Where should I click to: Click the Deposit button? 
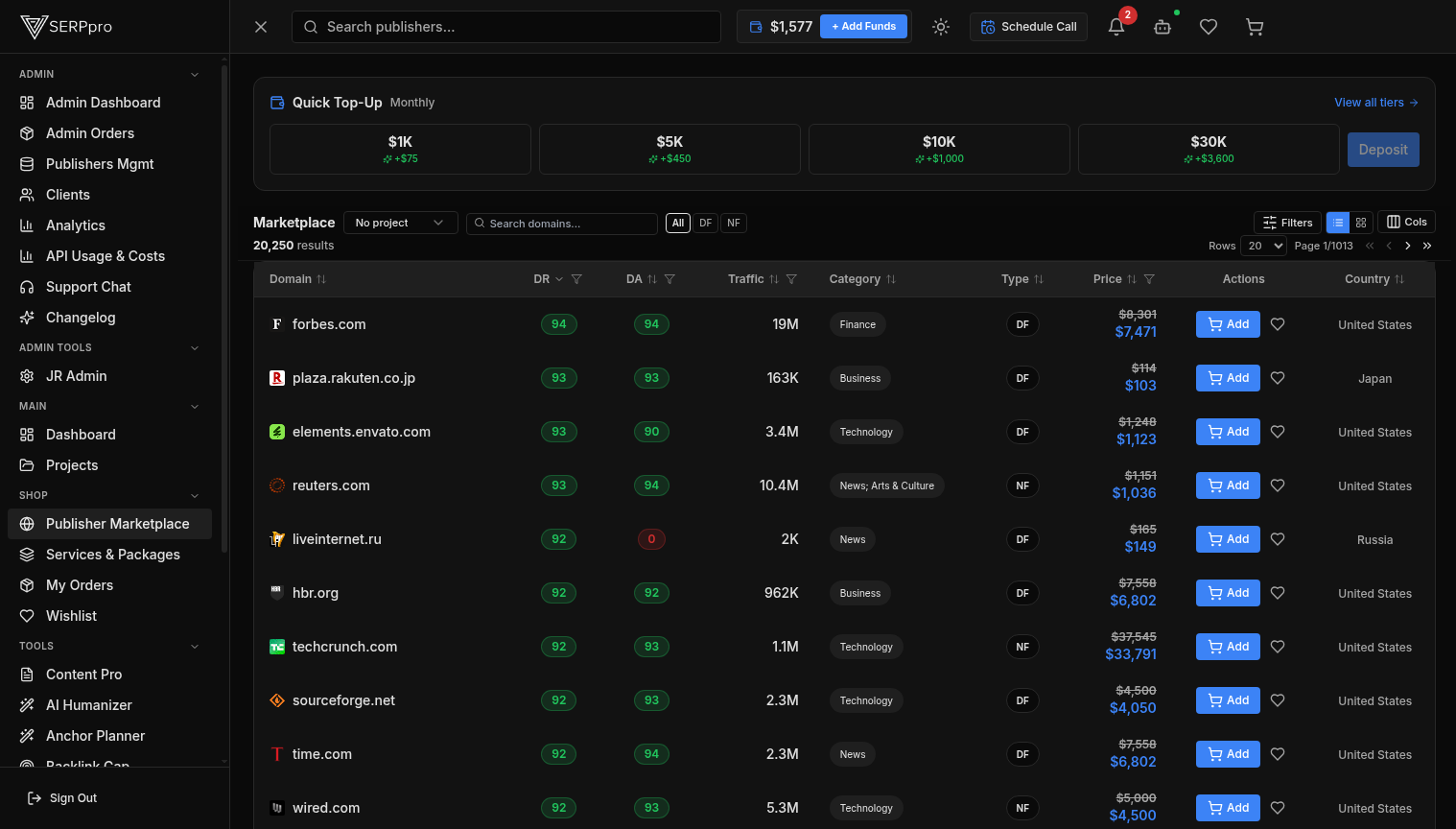tap(1383, 149)
